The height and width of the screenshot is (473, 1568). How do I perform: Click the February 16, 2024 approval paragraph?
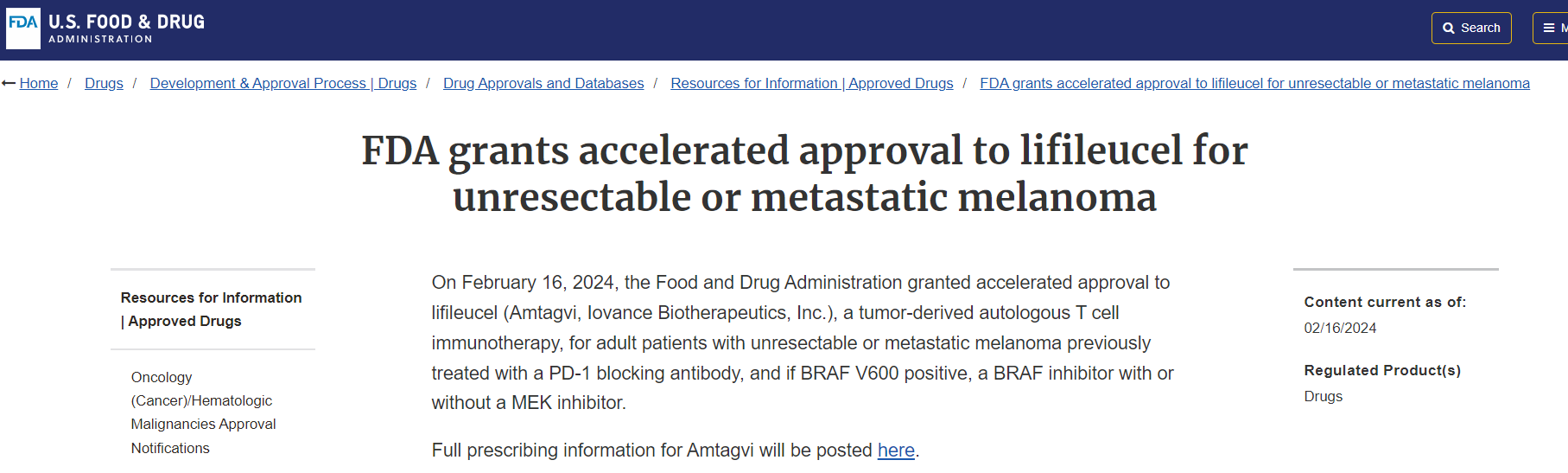802,342
